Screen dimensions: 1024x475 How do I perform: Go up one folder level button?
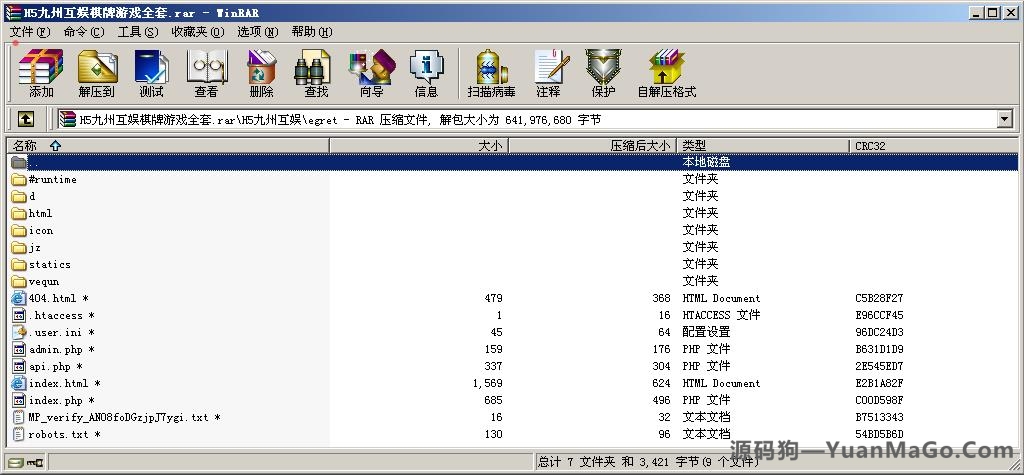pyautogui.click(x=25, y=119)
